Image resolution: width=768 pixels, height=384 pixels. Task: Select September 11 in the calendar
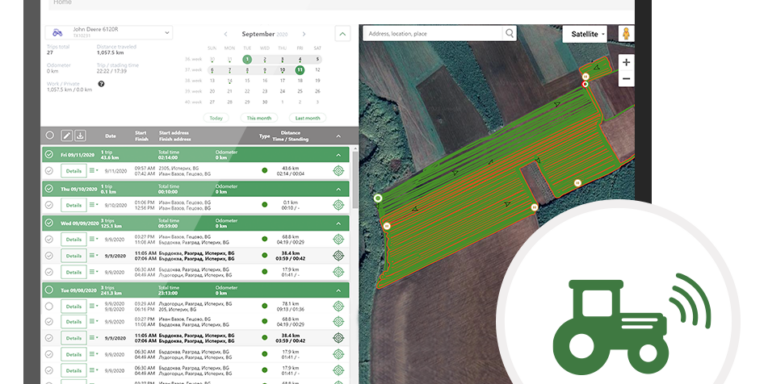pyautogui.click(x=300, y=70)
